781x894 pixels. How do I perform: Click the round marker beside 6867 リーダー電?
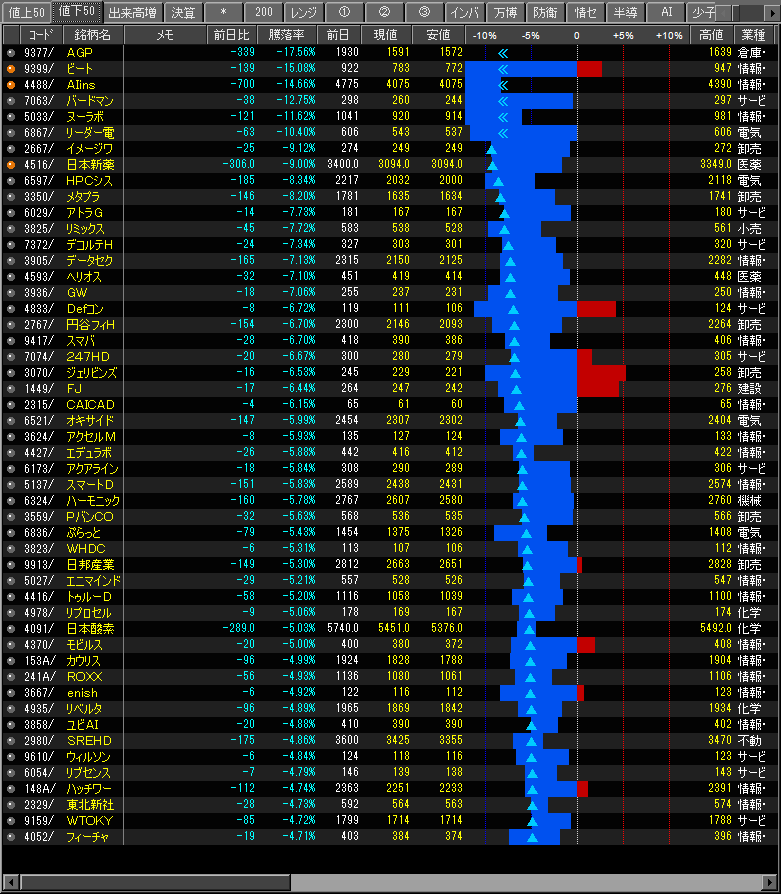[x=11, y=133]
